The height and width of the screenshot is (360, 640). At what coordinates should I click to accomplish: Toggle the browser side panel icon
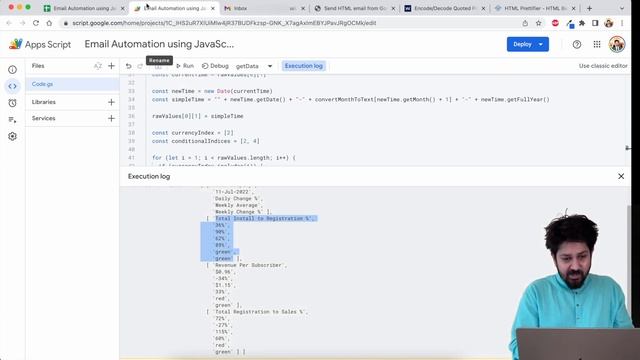click(x=595, y=23)
